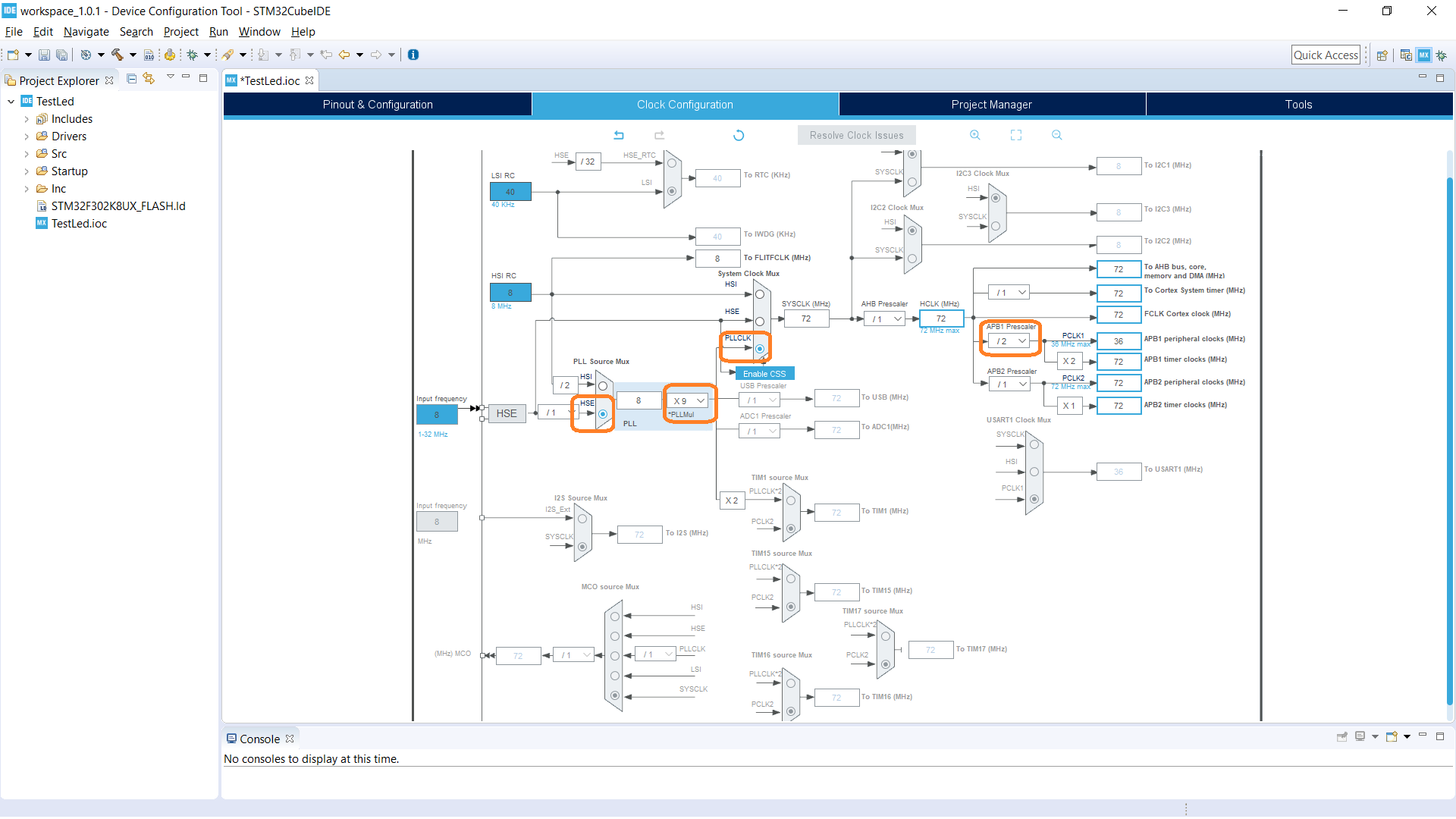Image resolution: width=1456 pixels, height=819 pixels.
Task: Select HSI in PLL Source Mux
Action: pyautogui.click(x=603, y=386)
